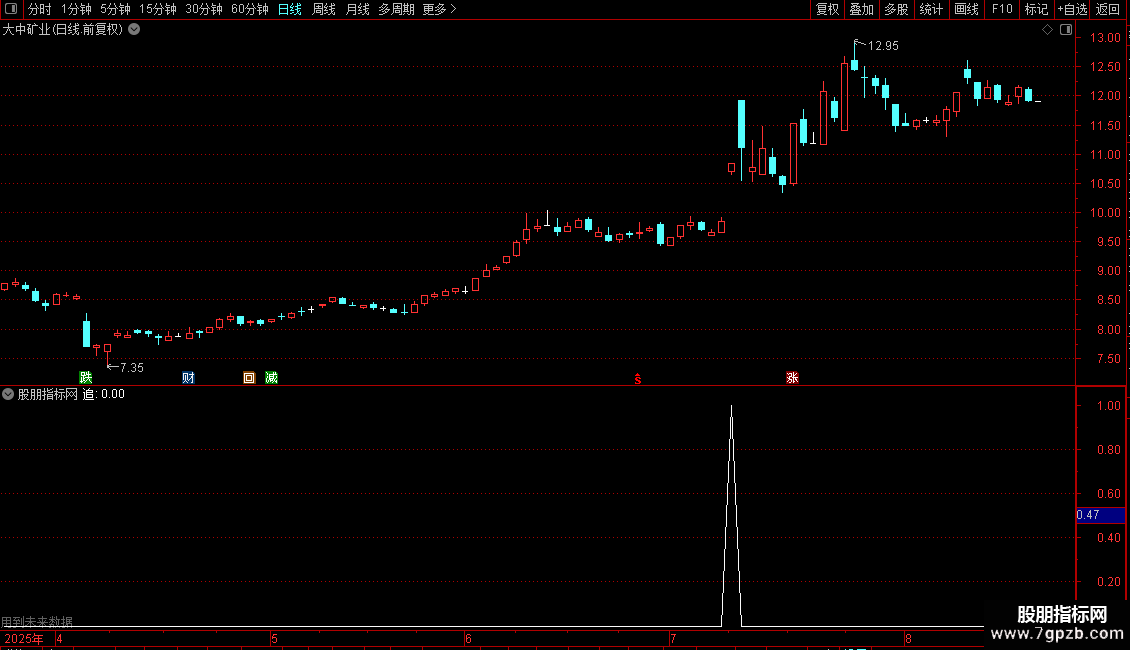Click the 12.95 high price label
The image size is (1130, 650).
pos(883,45)
